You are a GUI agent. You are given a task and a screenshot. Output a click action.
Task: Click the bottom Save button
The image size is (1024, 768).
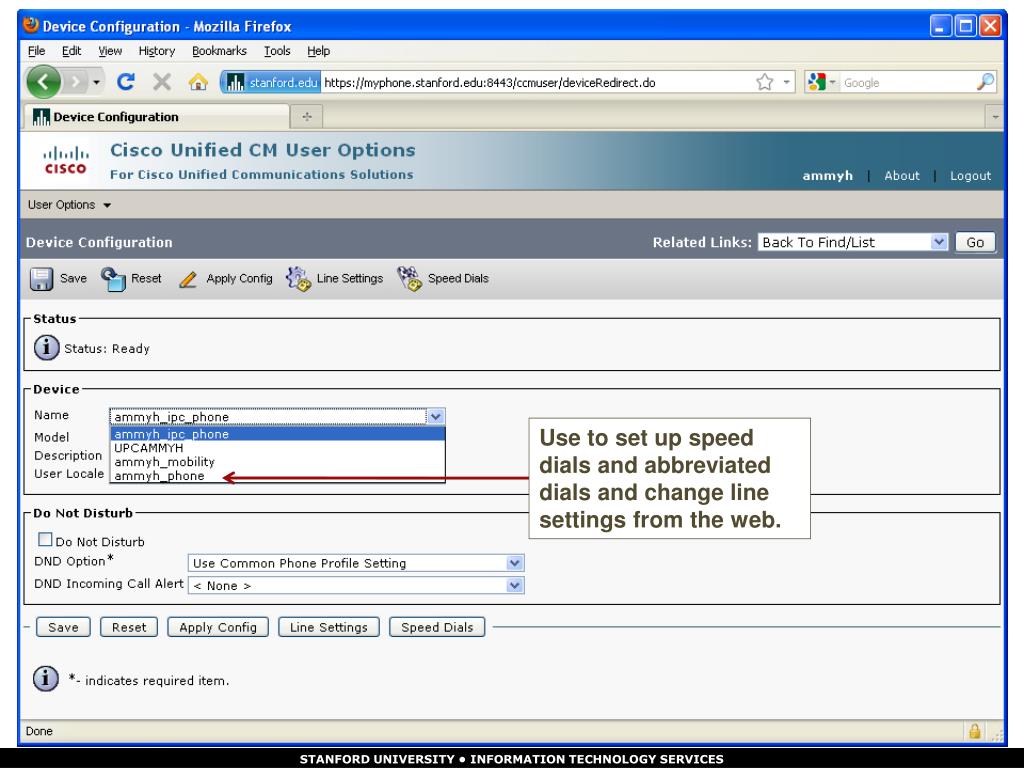point(63,627)
